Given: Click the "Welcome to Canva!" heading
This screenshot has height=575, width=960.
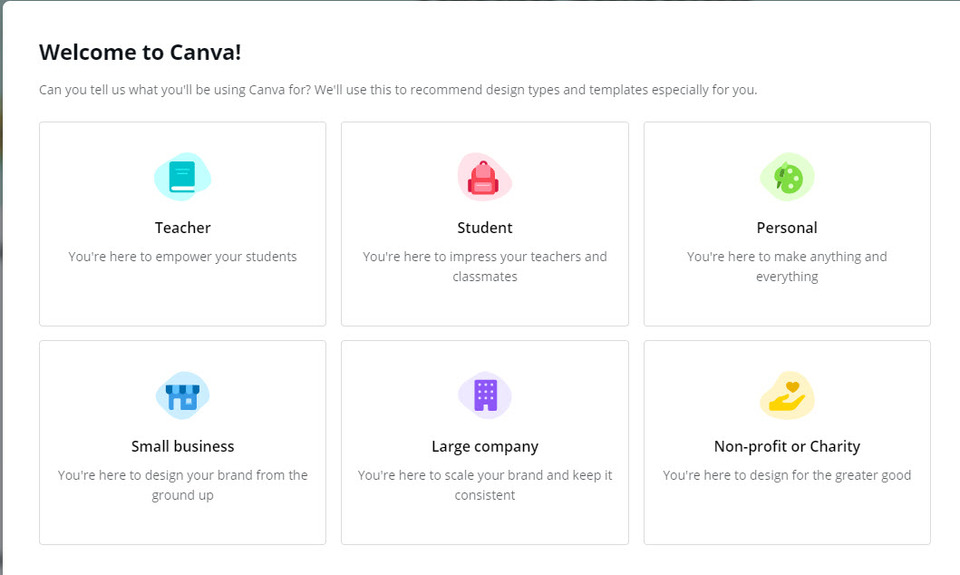Looking at the screenshot, I should 140,52.
